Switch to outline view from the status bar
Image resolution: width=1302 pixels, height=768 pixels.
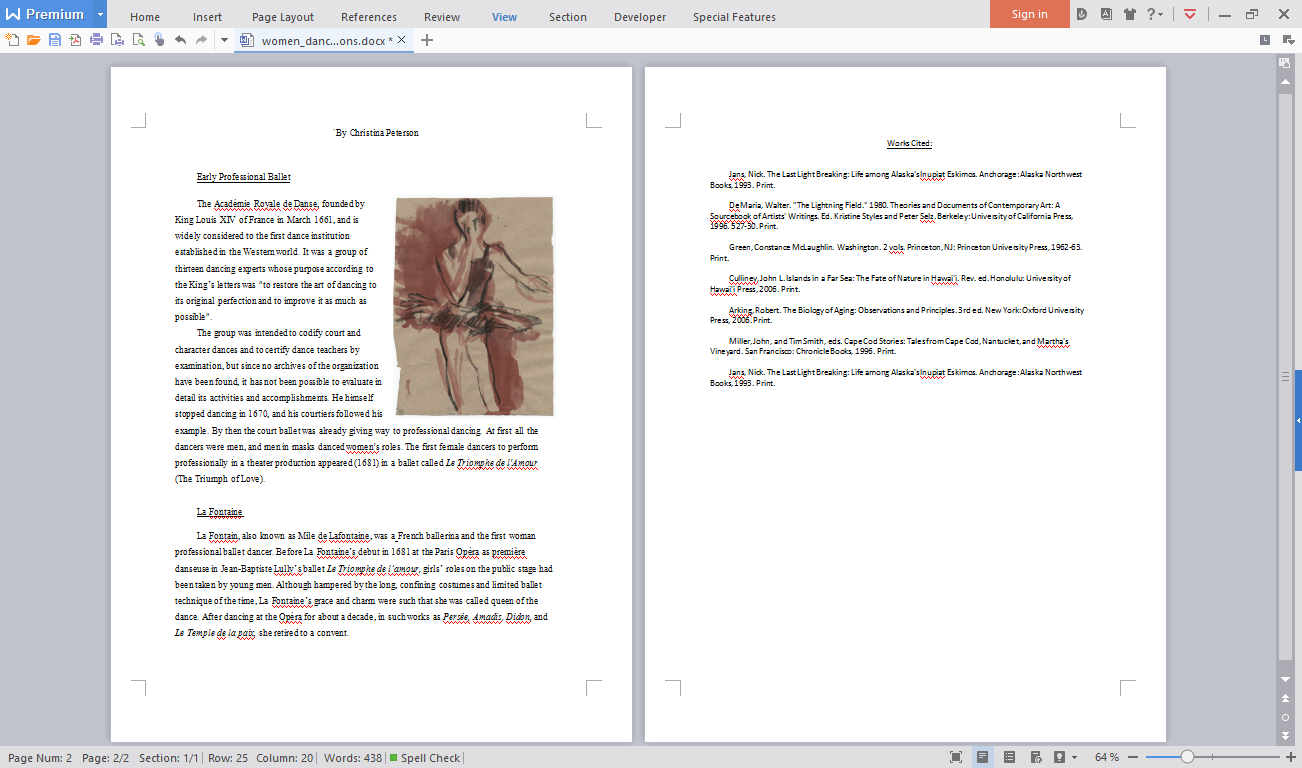pos(1010,757)
